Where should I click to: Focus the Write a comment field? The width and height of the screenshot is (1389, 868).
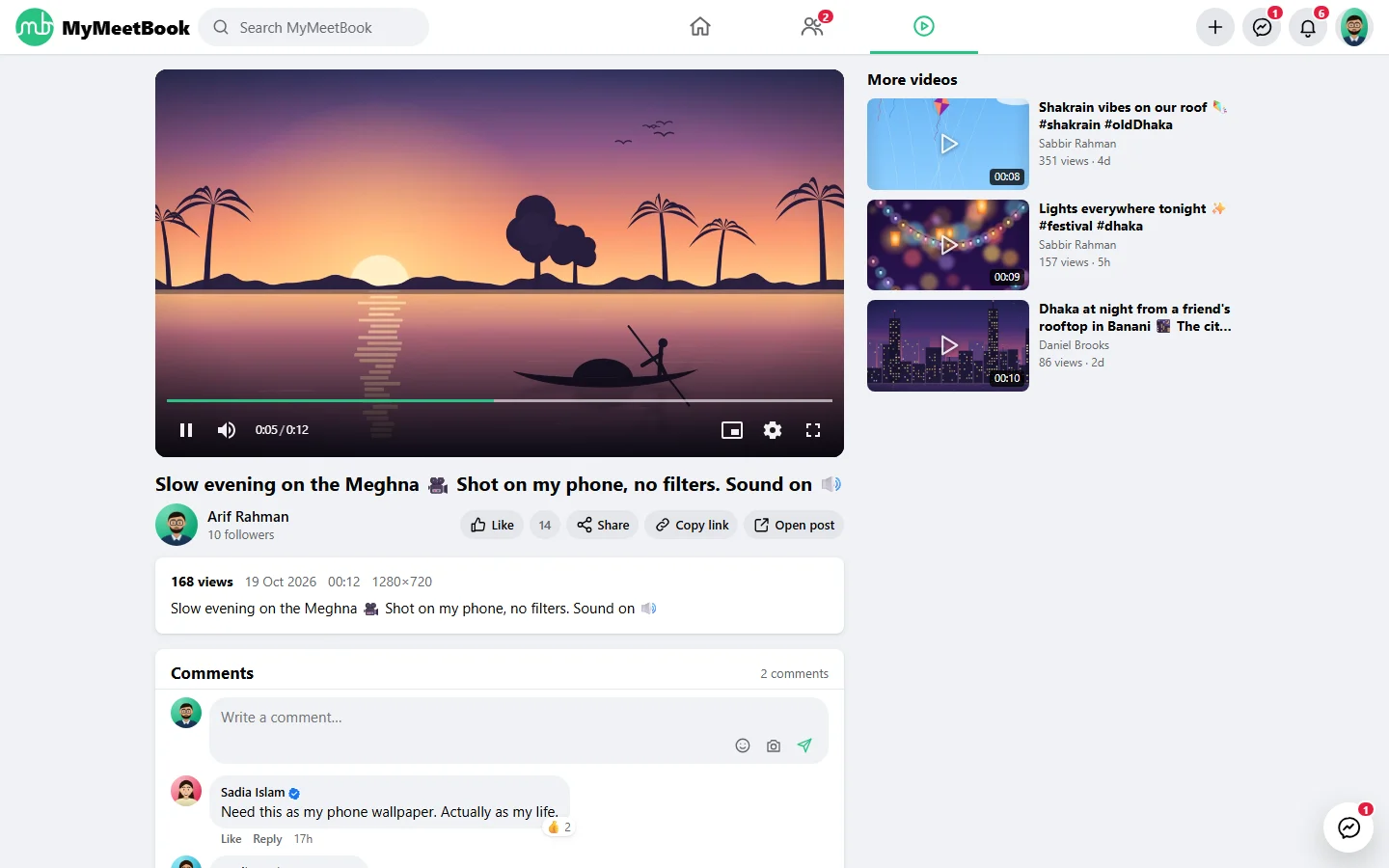pyautogui.click(x=519, y=730)
